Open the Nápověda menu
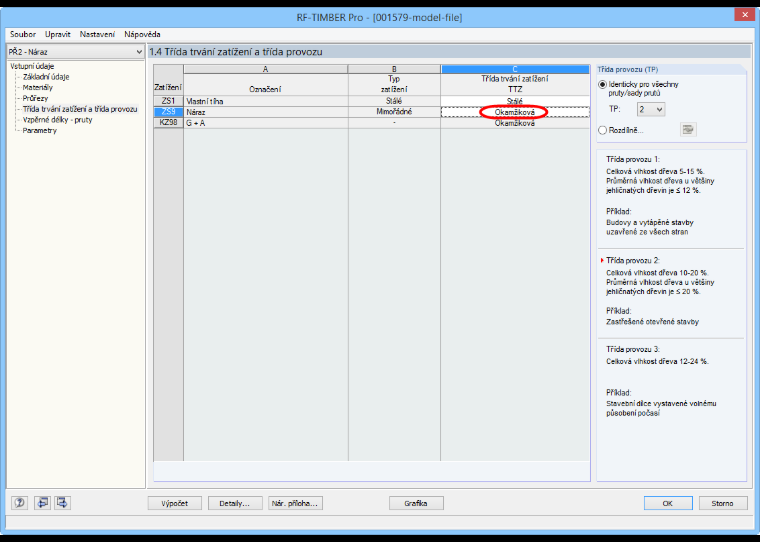760x542 pixels. (x=142, y=34)
